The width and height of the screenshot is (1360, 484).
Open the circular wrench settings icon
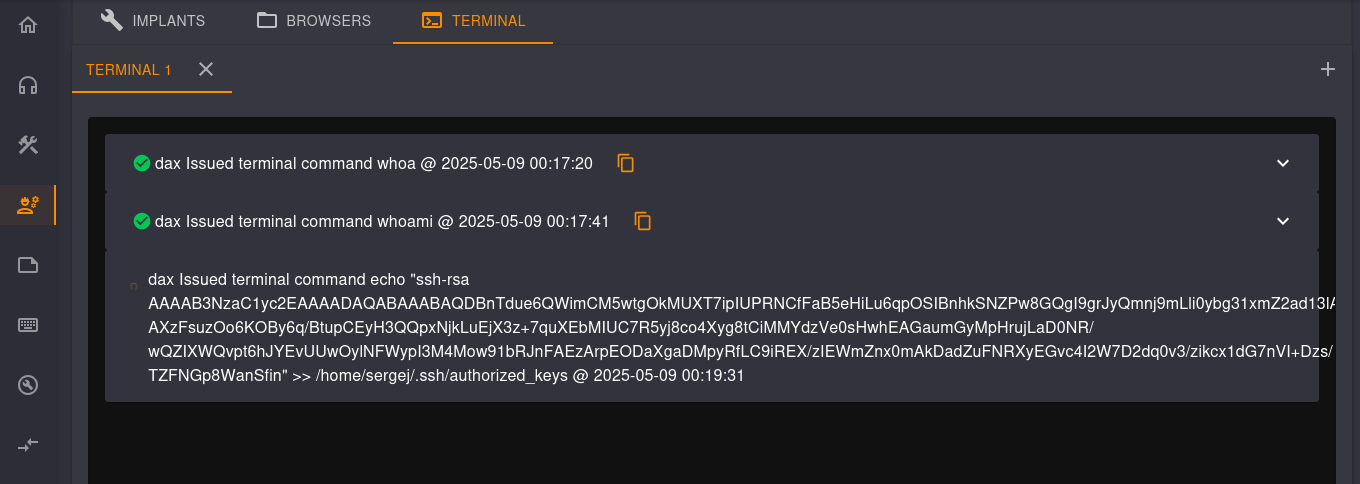(28, 385)
